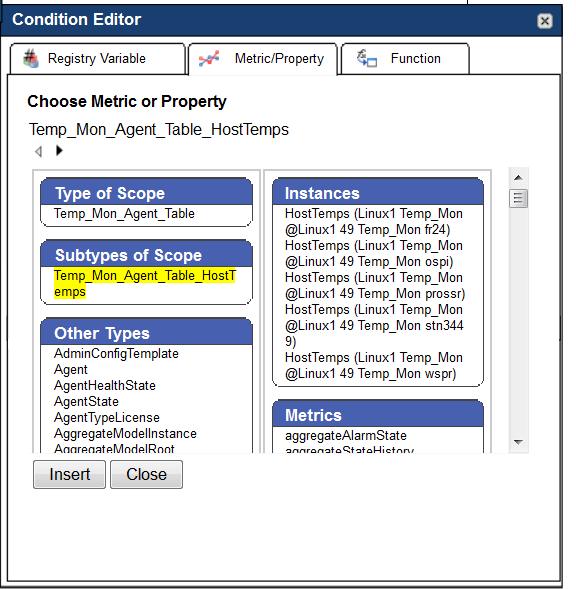Click the scrollbar down arrow

(x=519, y=442)
